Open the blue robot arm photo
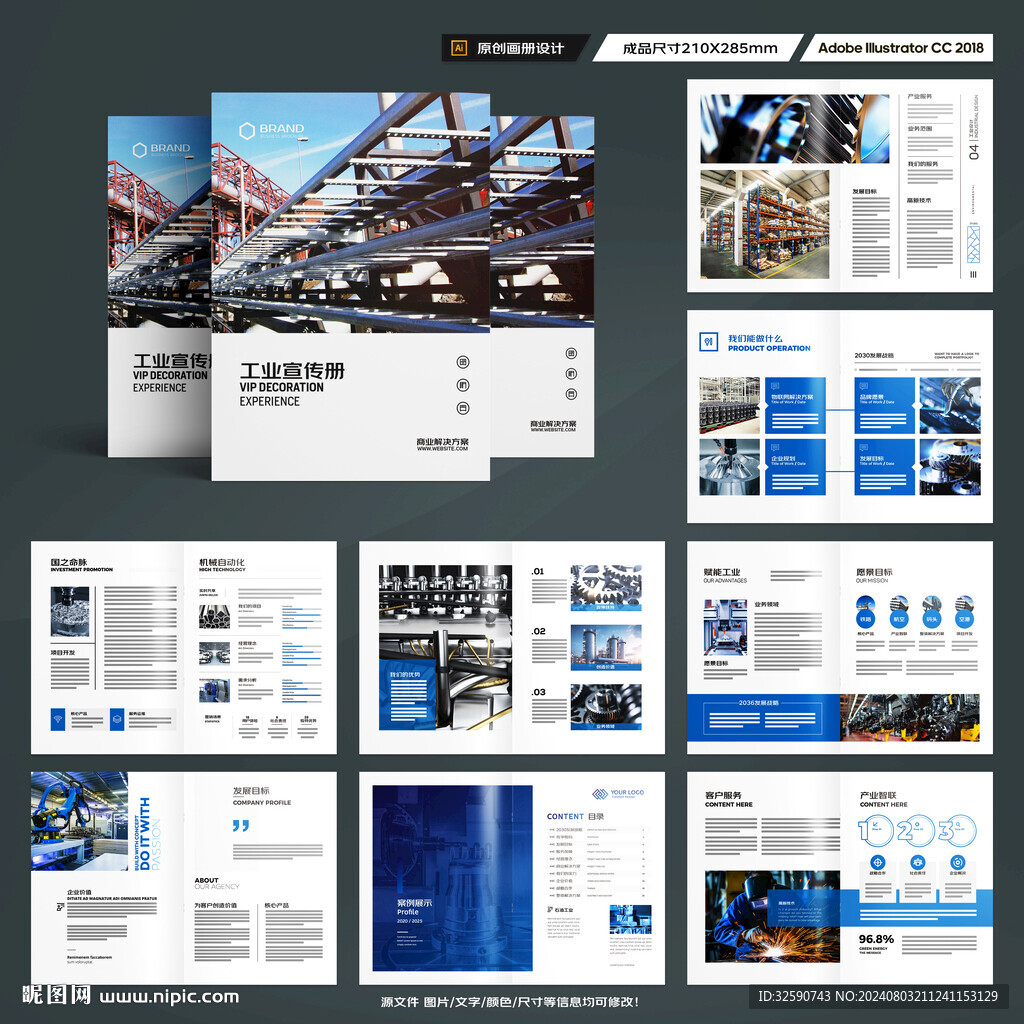The height and width of the screenshot is (1024, 1024). (79, 821)
